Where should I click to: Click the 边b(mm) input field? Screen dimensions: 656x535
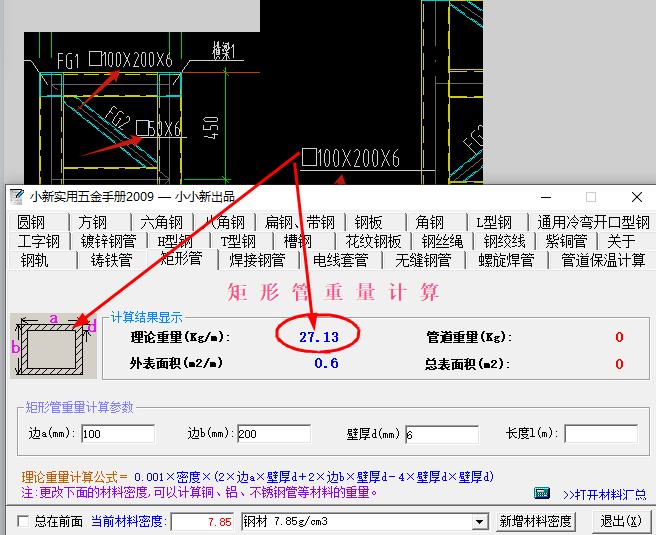pyautogui.click(x=274, y=434)
